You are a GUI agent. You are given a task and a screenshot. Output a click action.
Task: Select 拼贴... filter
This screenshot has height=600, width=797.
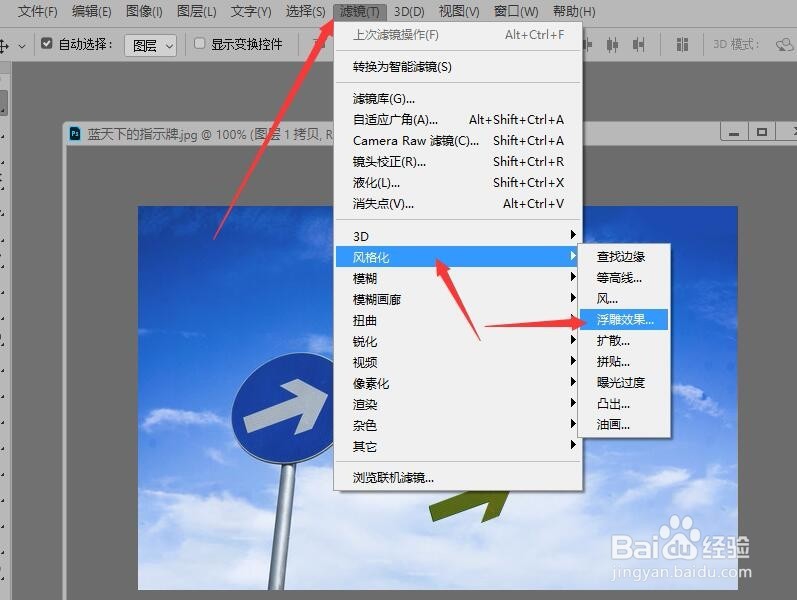pos(624,362)
